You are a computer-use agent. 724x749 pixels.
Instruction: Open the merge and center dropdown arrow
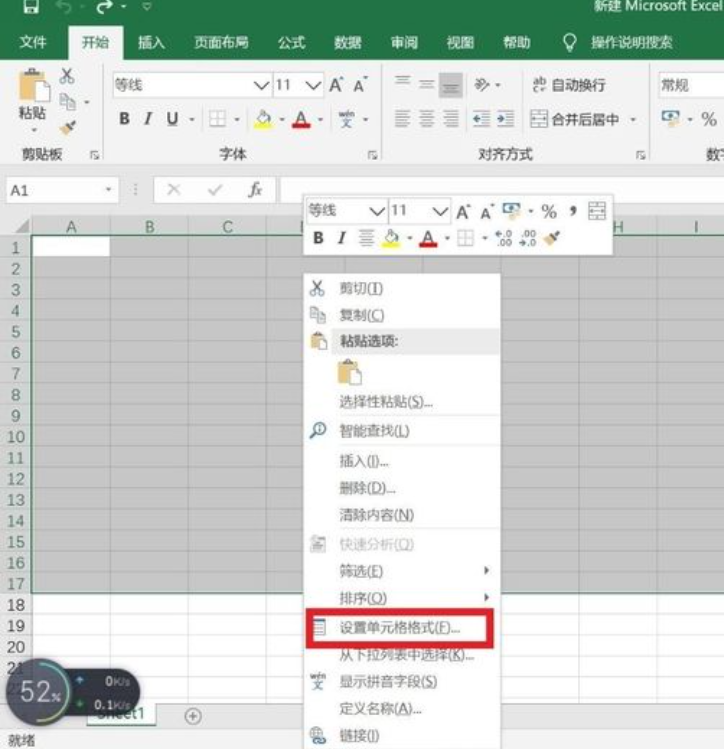[x=633, y=119]
